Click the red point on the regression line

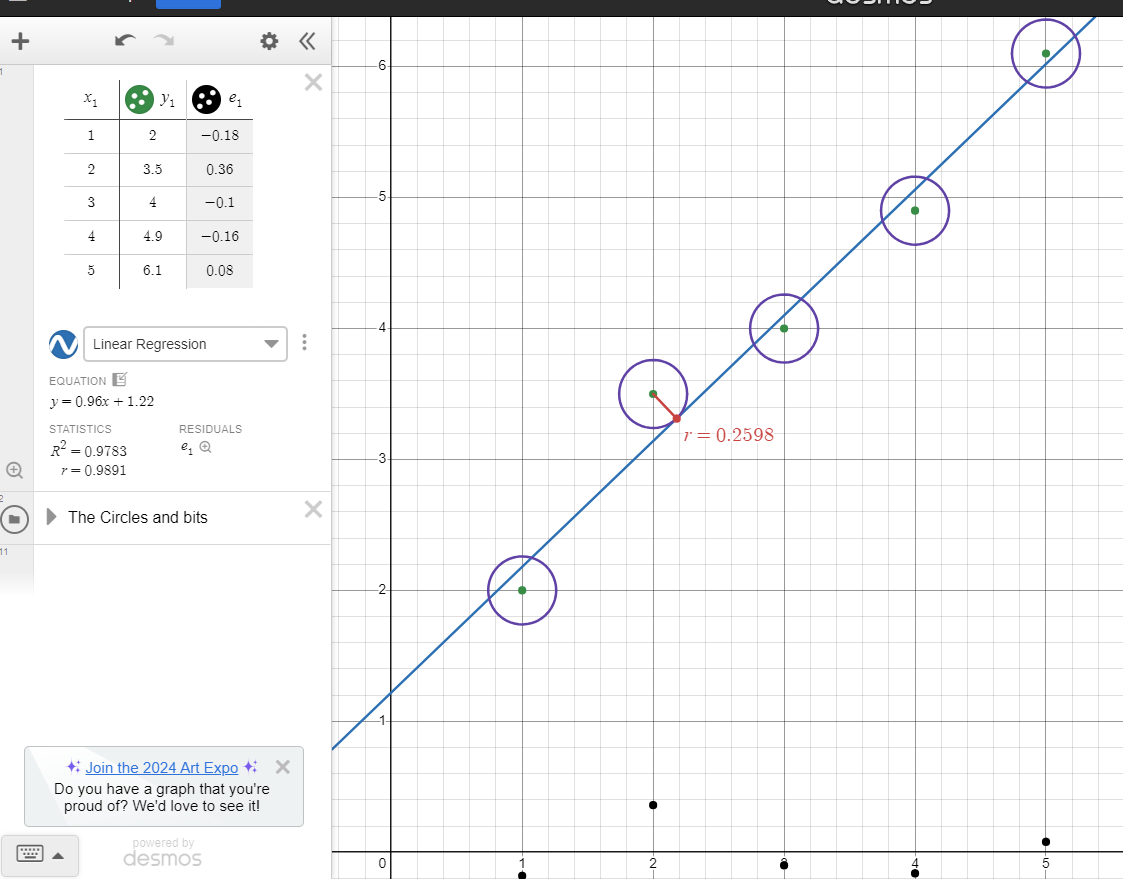(677, 418)
